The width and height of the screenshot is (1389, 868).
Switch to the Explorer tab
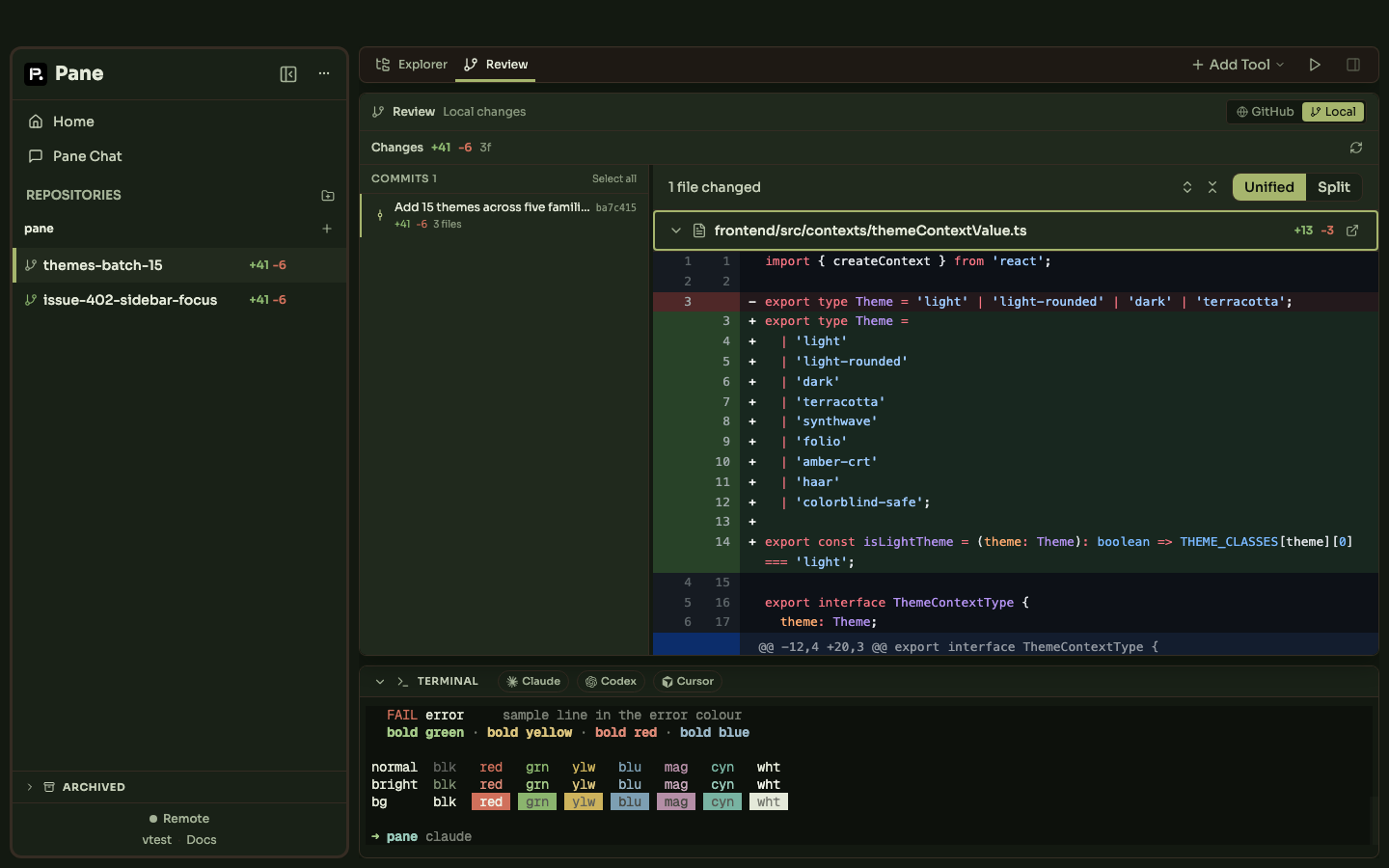[x=412, y=65]
